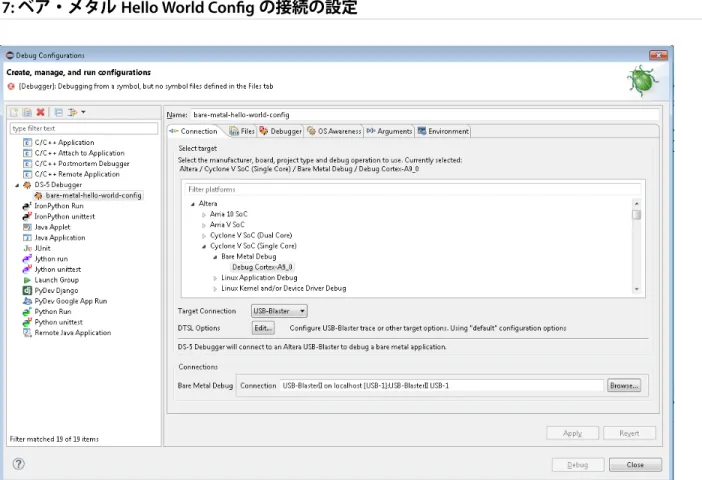Click the Apply button
702x480 pixels.
(572, 433)
